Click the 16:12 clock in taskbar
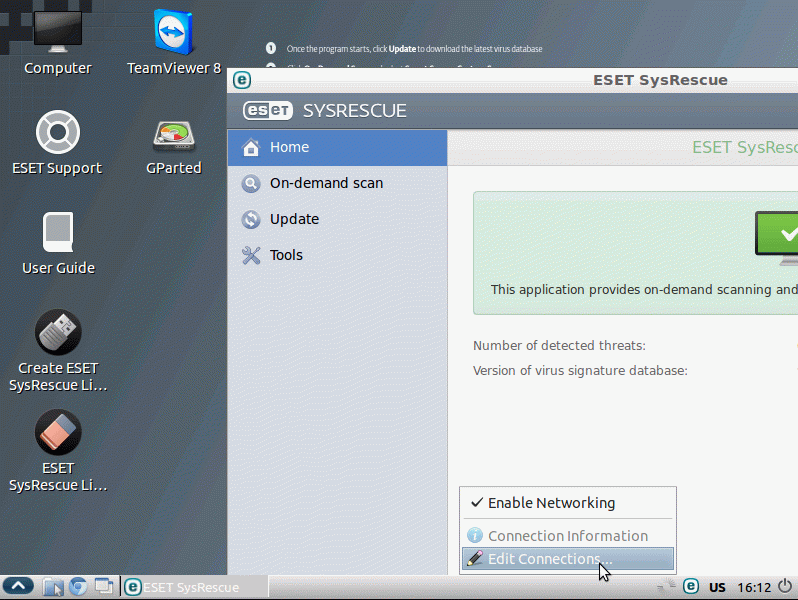The height and width of the screenshot is (600, 798). (x=754, y=587)
